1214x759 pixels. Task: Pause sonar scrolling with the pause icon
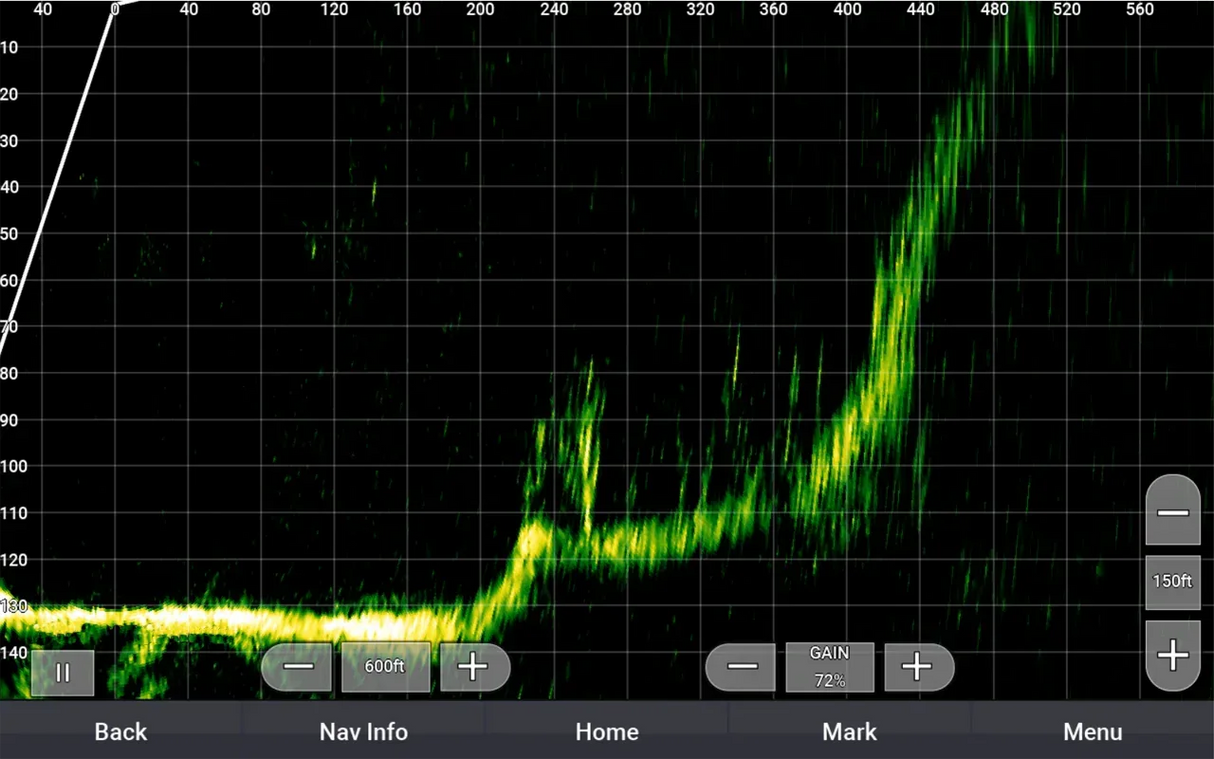tap(64, 671)
